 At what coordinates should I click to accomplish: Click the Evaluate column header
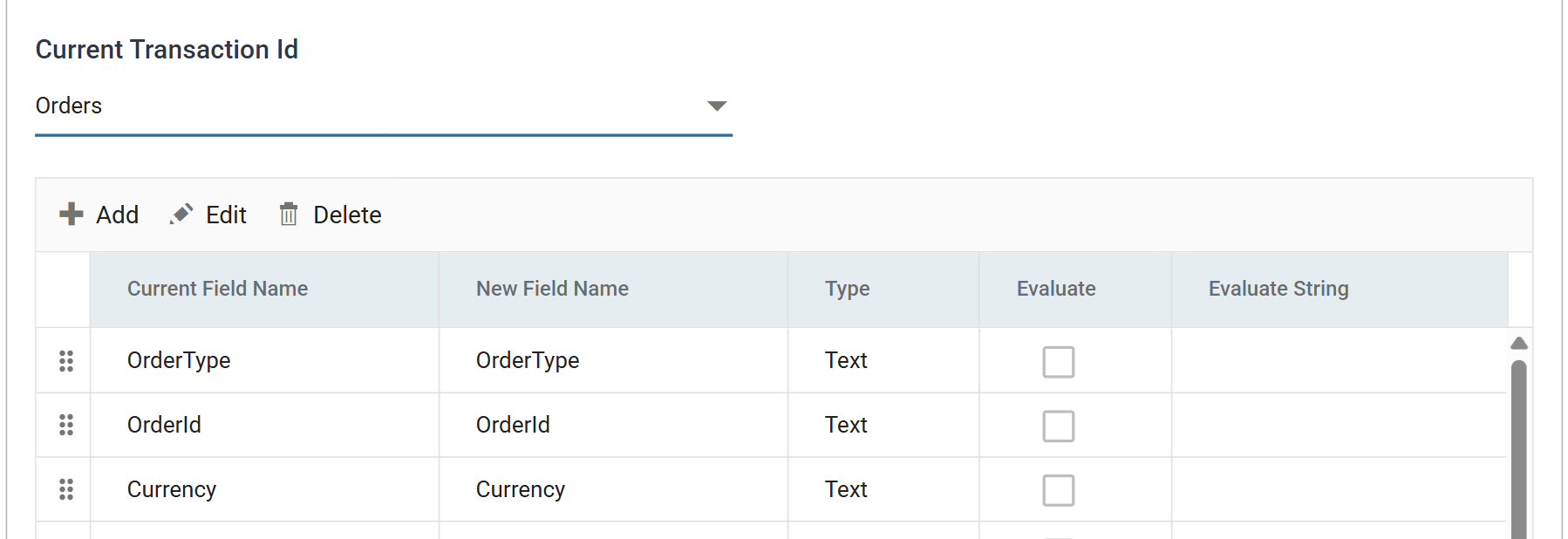(x=1075, y=289)
